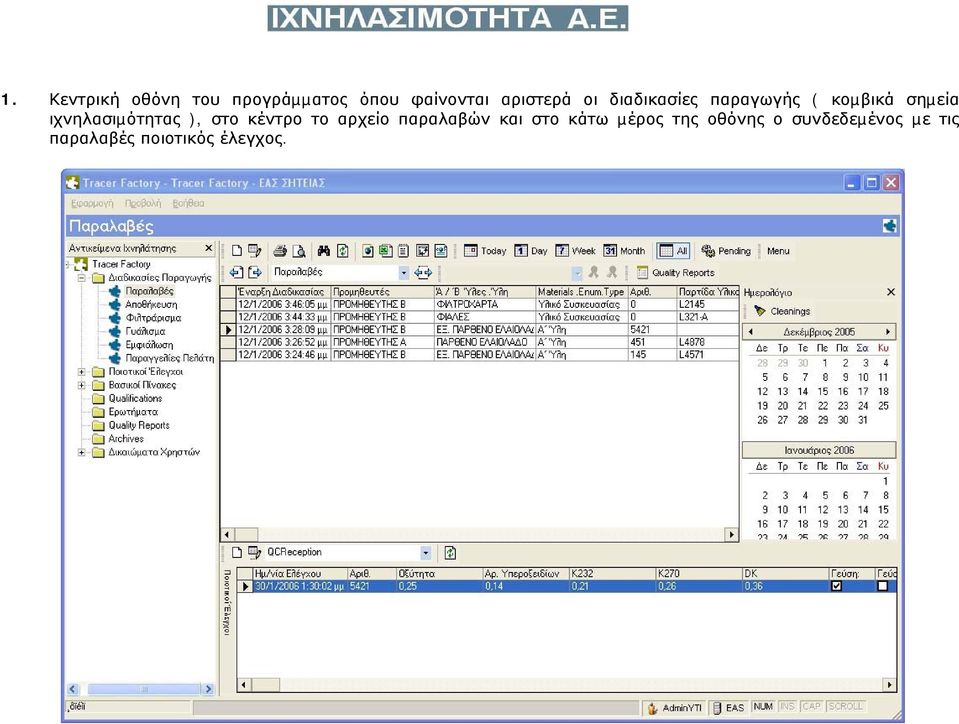Click the AdminYTI user icon in the status bar
959x724 pixels.
(653, 708)
